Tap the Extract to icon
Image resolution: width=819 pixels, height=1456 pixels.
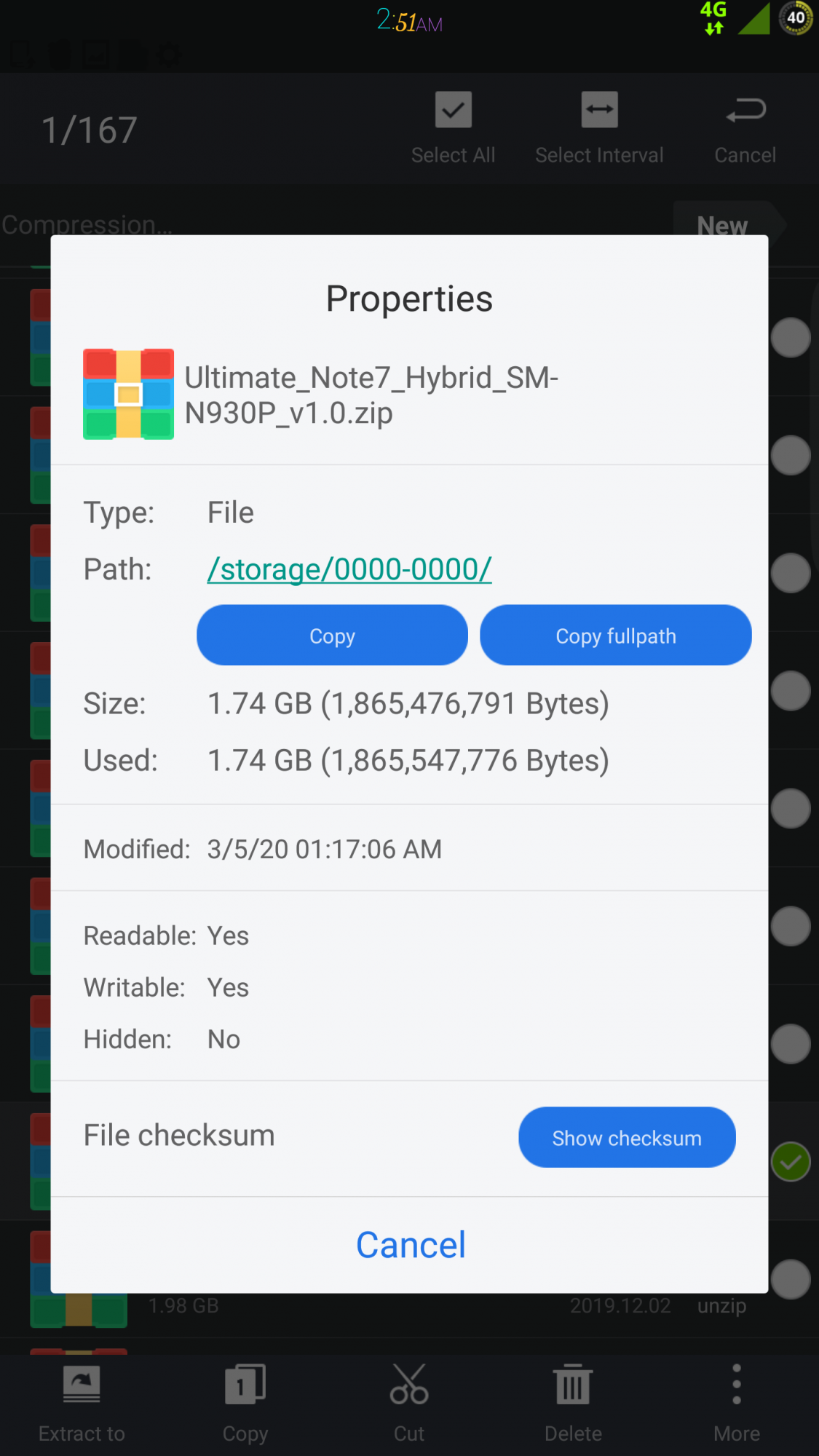click(x=82, y=1383)
